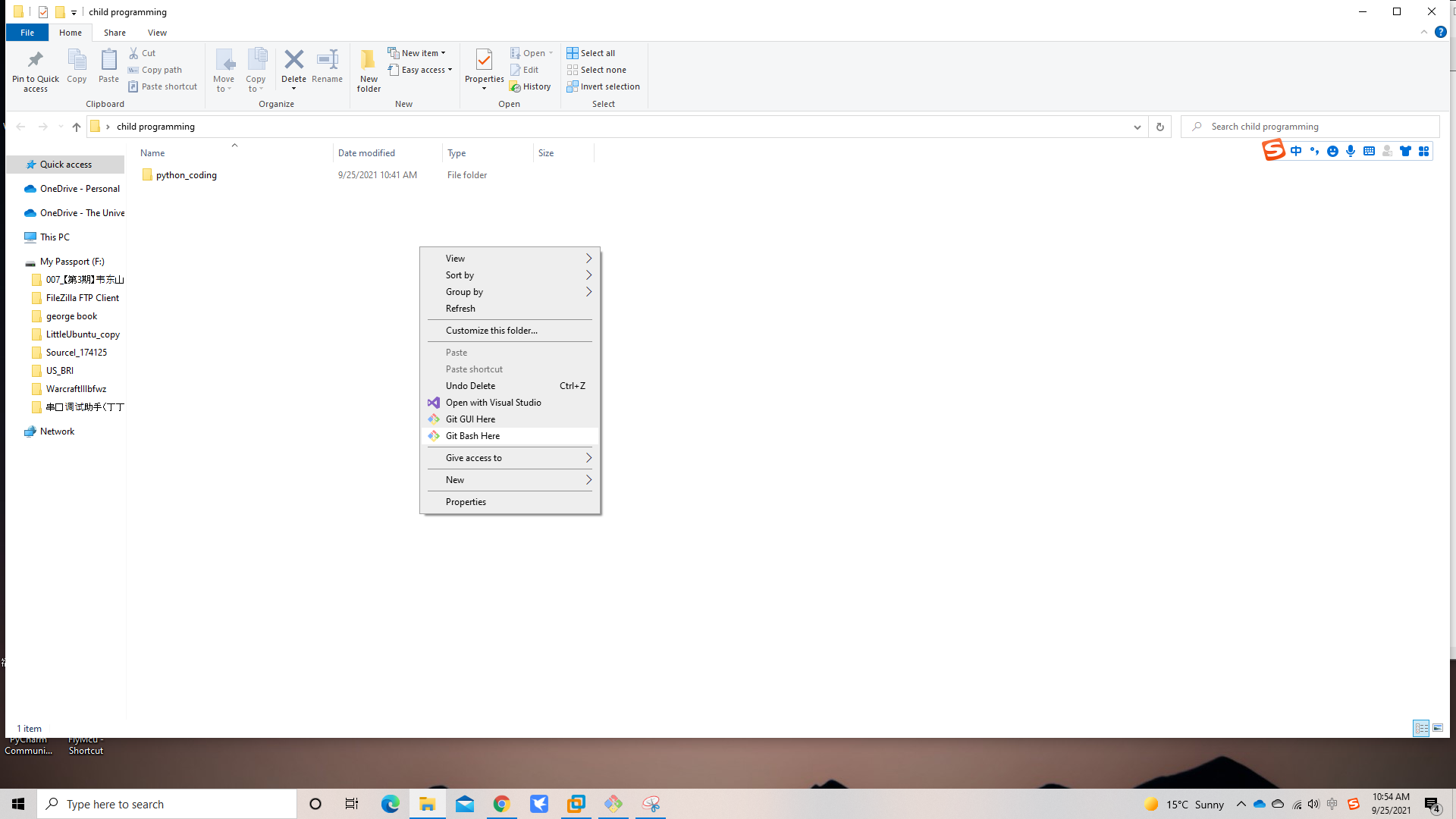Image resolution: width=1456 pixels, height=819 pixels.
Task: Open the Properties ribbon icon
Action: (x=484, y=61)
